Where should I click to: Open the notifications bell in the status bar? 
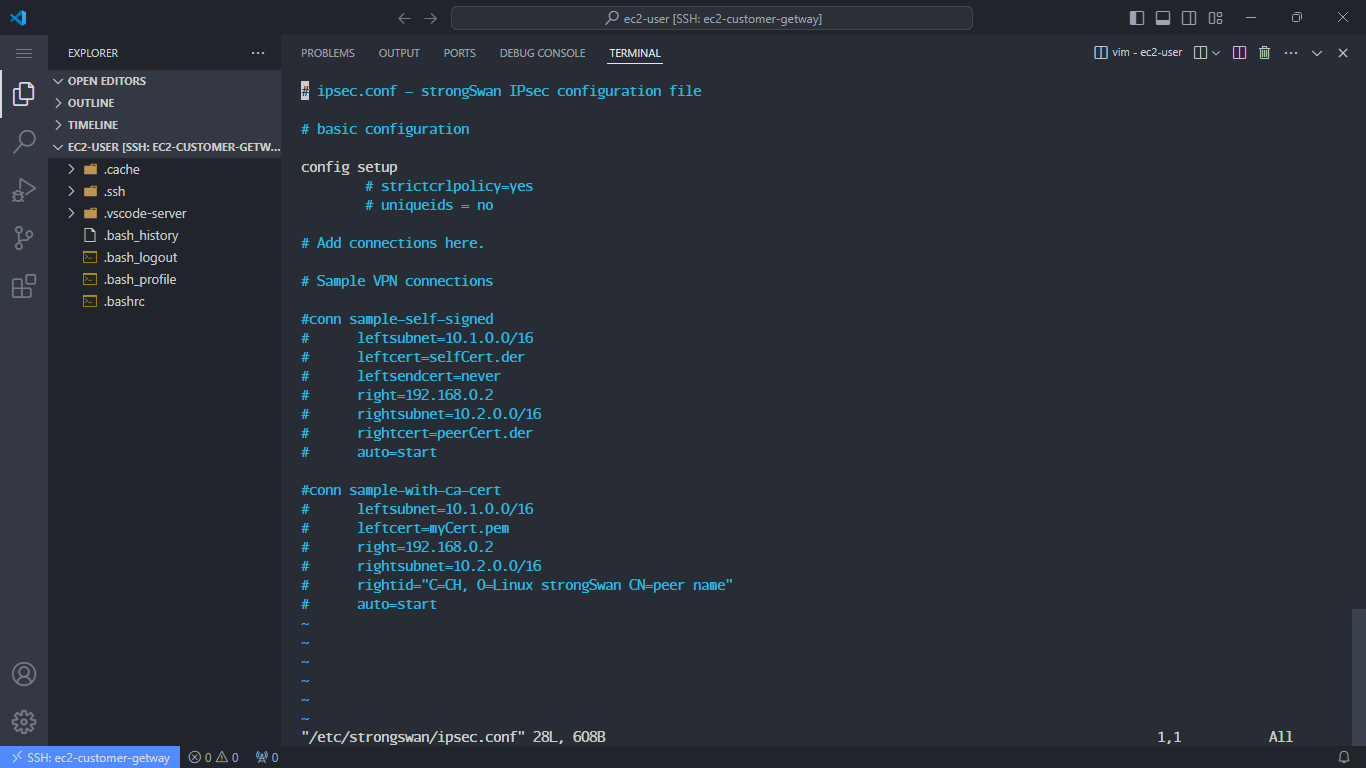click(1345, 757)
